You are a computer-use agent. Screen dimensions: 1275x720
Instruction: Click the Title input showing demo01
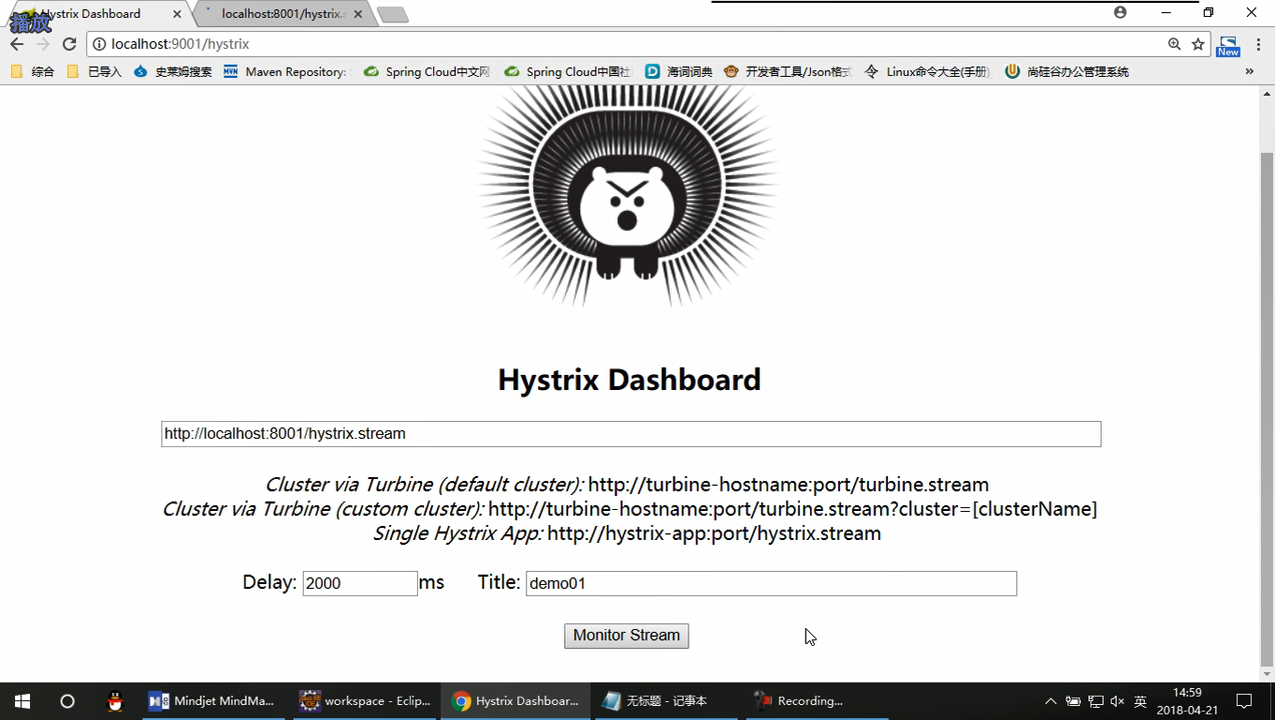771,583
